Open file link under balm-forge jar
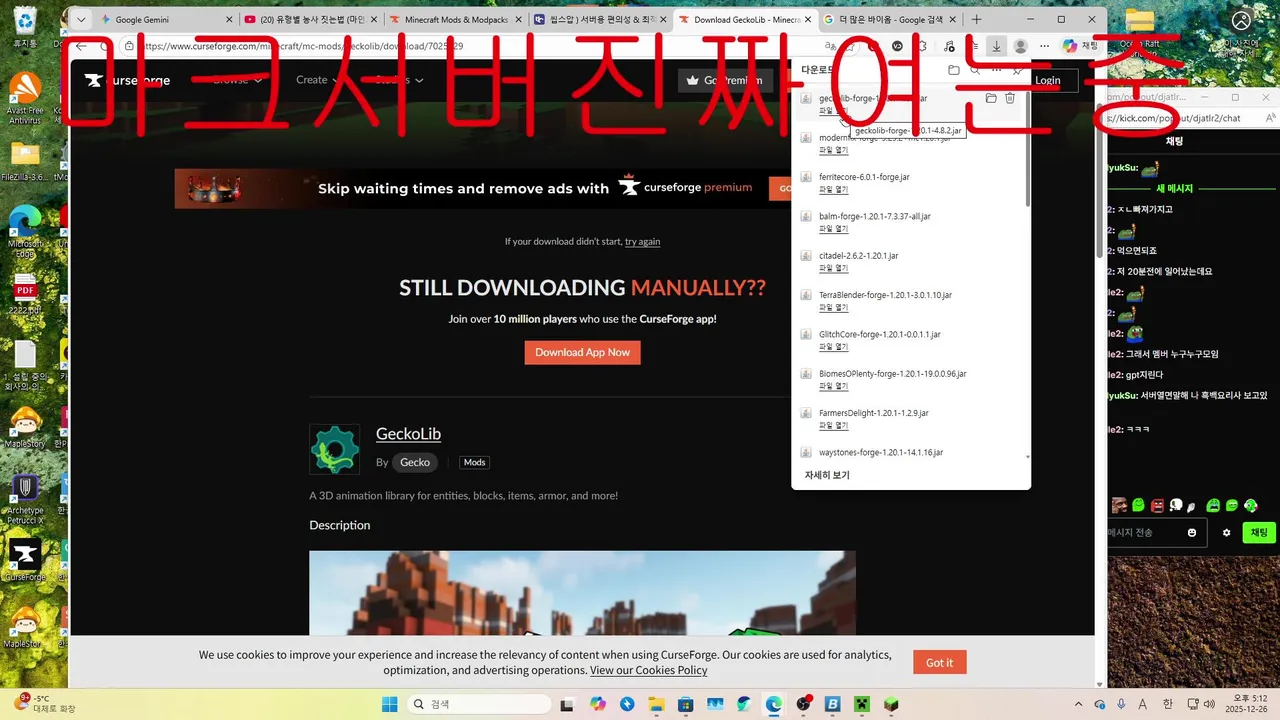The width and height of the screenshot is (1280, 720). click(x=833, y=228)
